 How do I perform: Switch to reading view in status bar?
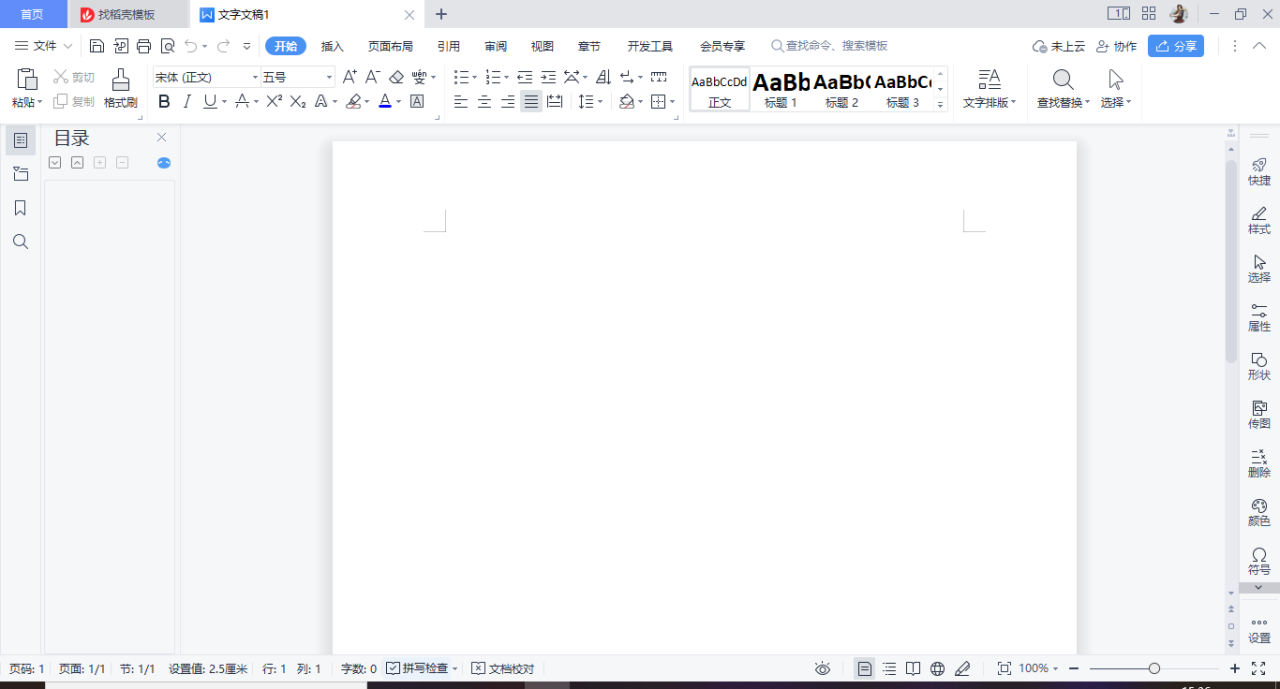913,668
